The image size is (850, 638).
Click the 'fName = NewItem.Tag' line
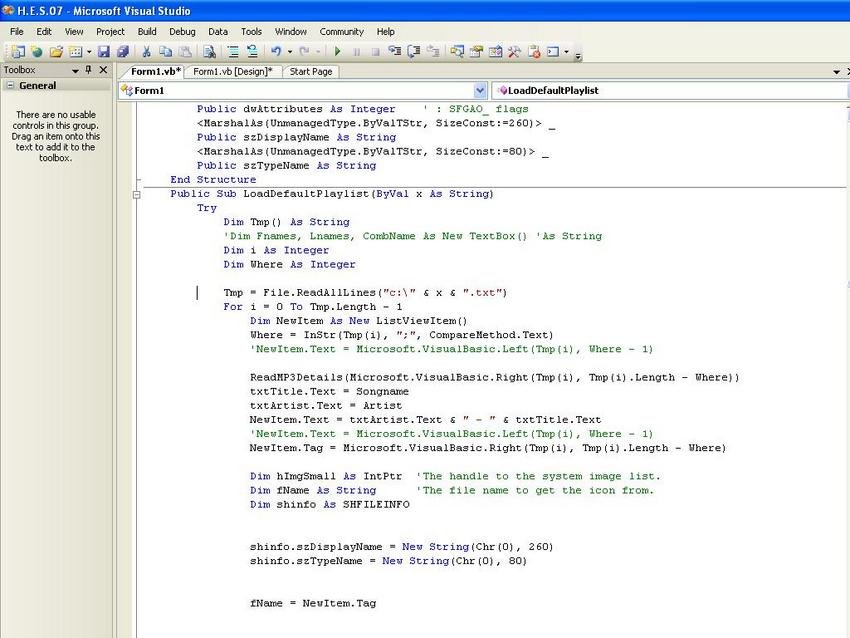[x=313, y=603]
